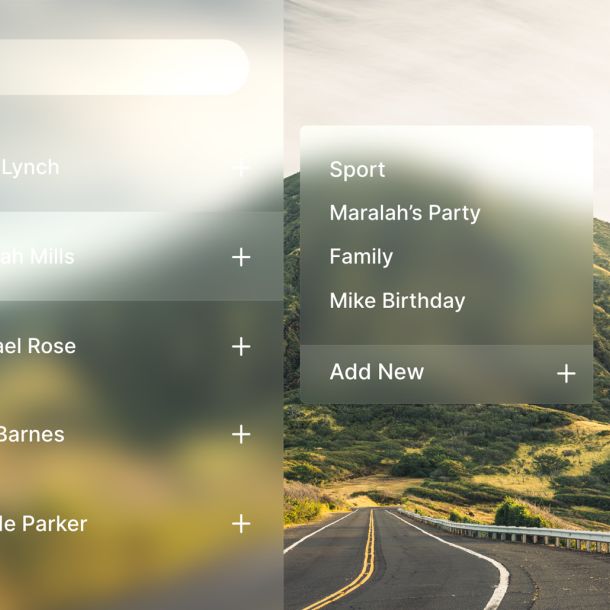
Task: Click the empty popup header above Sport
Action: coord(447,141)
